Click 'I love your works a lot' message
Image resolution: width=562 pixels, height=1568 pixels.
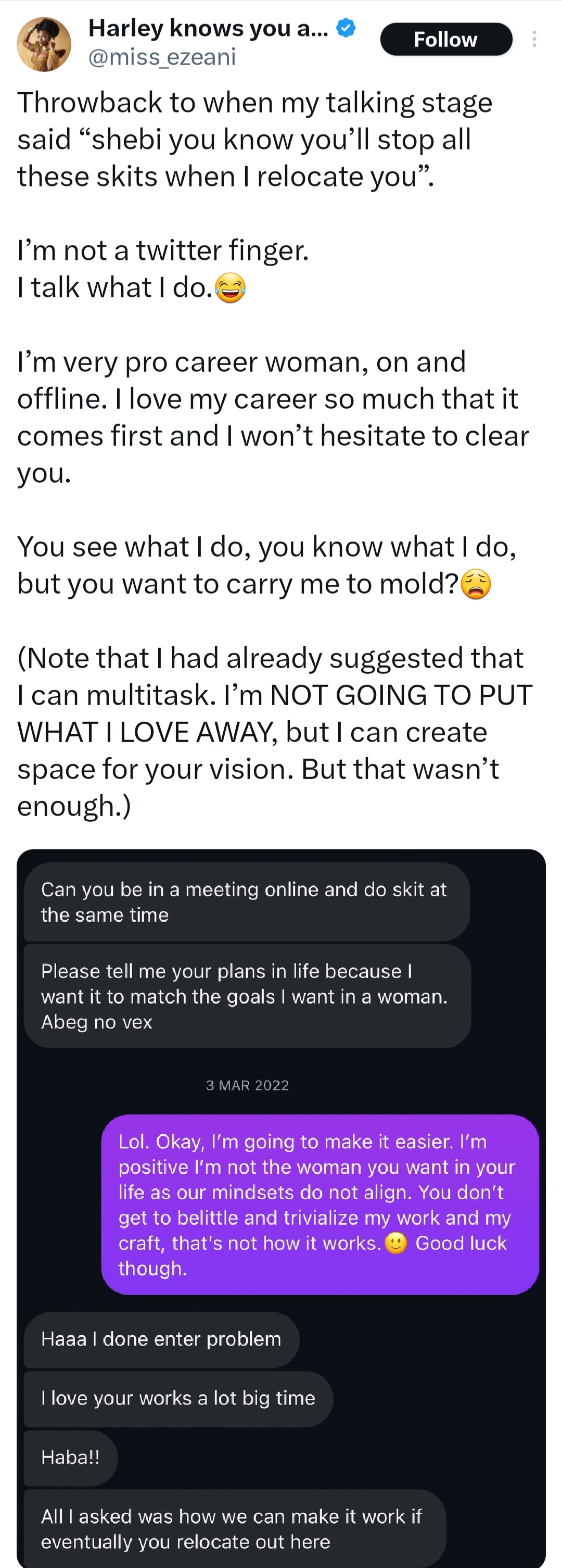click(x=178, y=1398)
